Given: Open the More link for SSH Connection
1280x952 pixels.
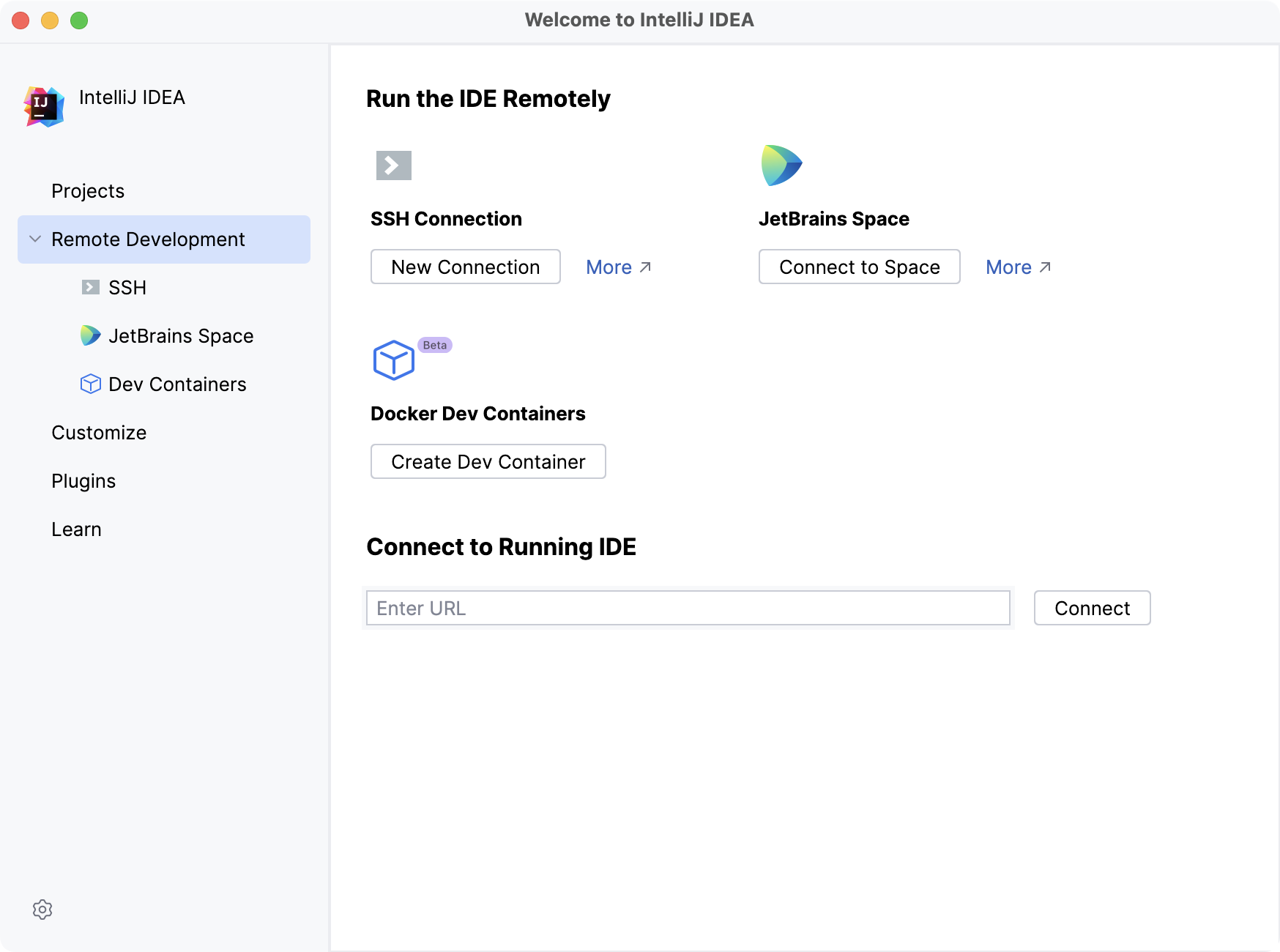Looking at the screenshot, I should click(x=609, y=267).
